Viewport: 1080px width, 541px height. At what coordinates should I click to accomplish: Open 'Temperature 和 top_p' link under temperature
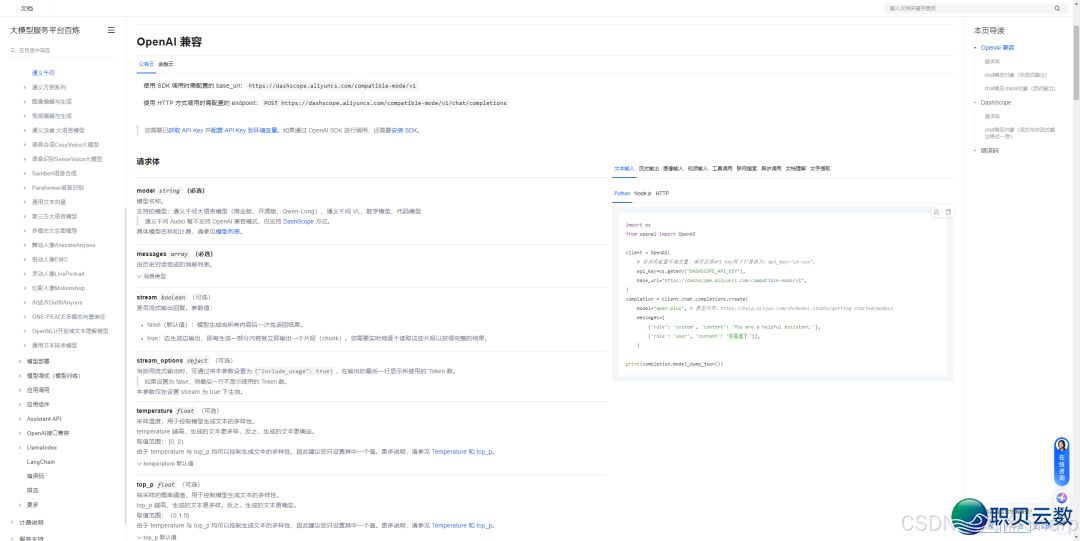[462, 451]
